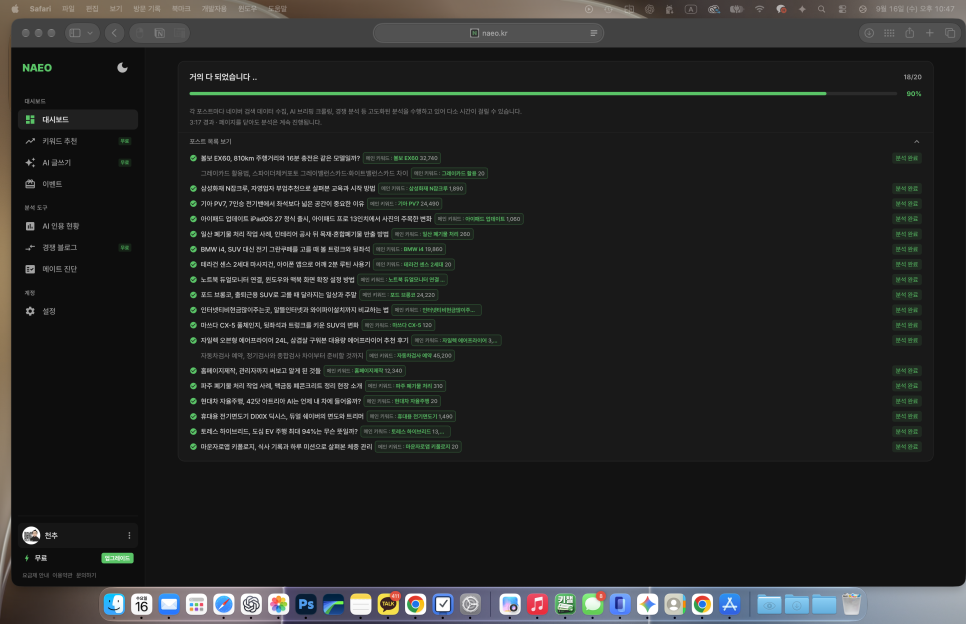This screenshot has height=624, width=966.
Task: Collapse the 포스트 목록 보기 list chevron
Action: (x=917, y=142)
